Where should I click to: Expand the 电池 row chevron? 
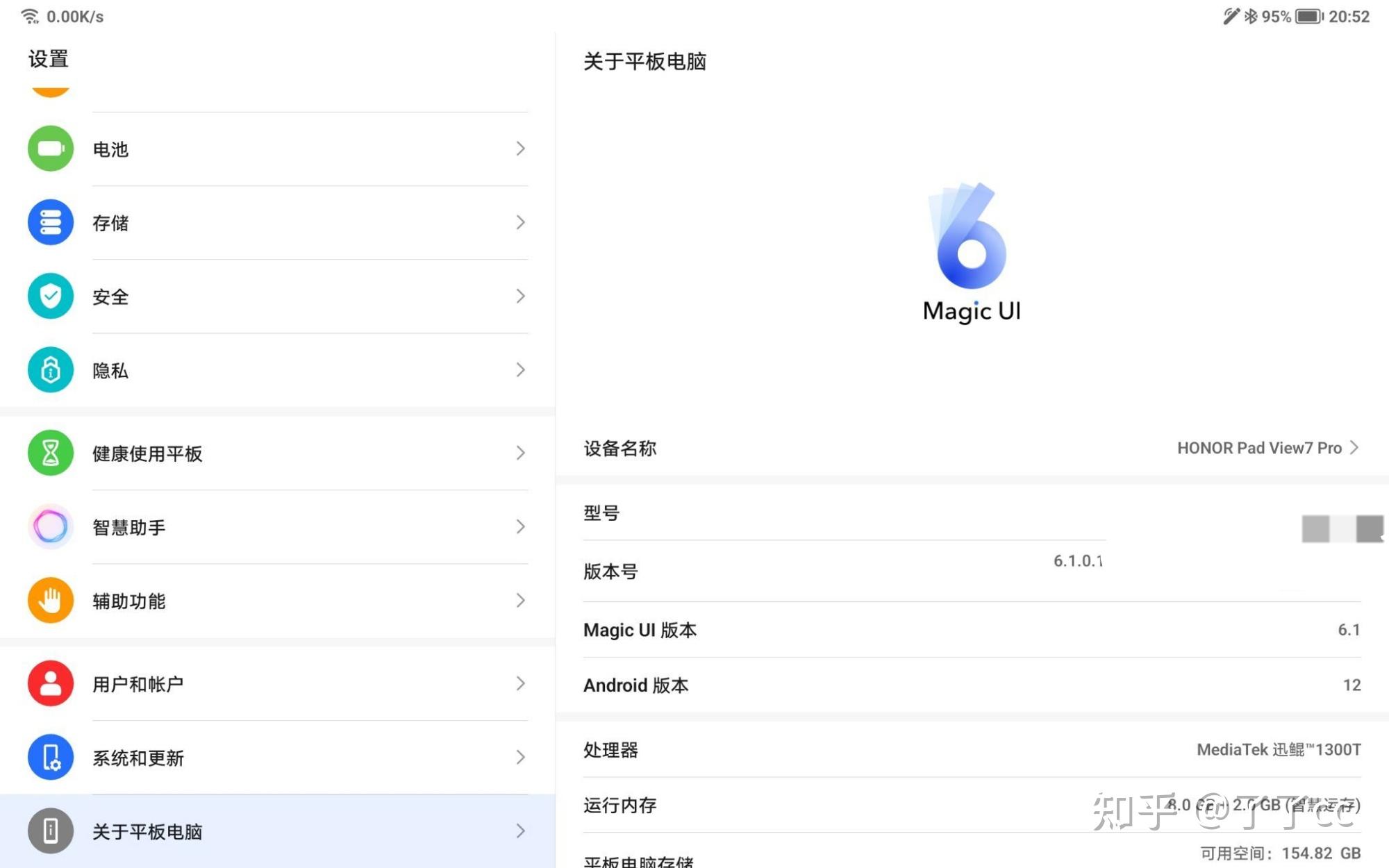tap(520, 149)
